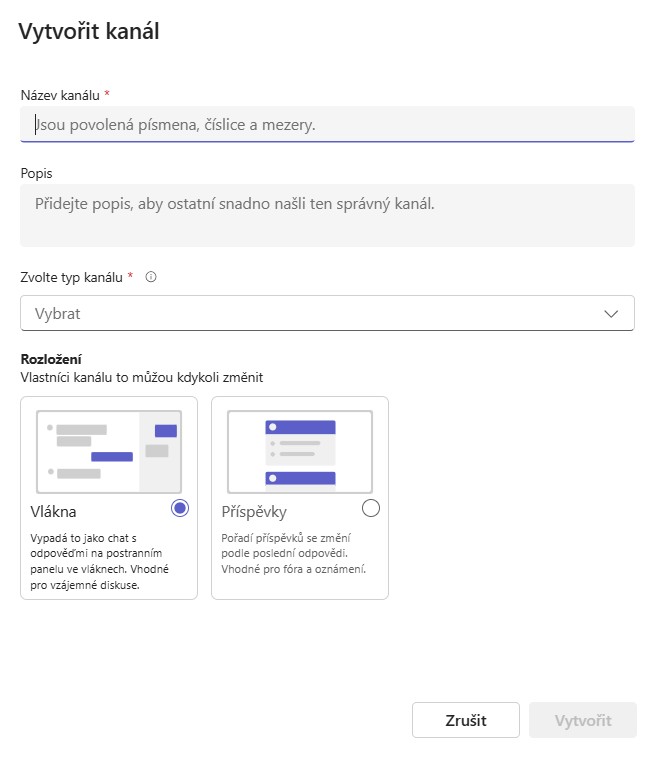Click into the Popis description text area
The image size is (656, 765).
[327, 215]
